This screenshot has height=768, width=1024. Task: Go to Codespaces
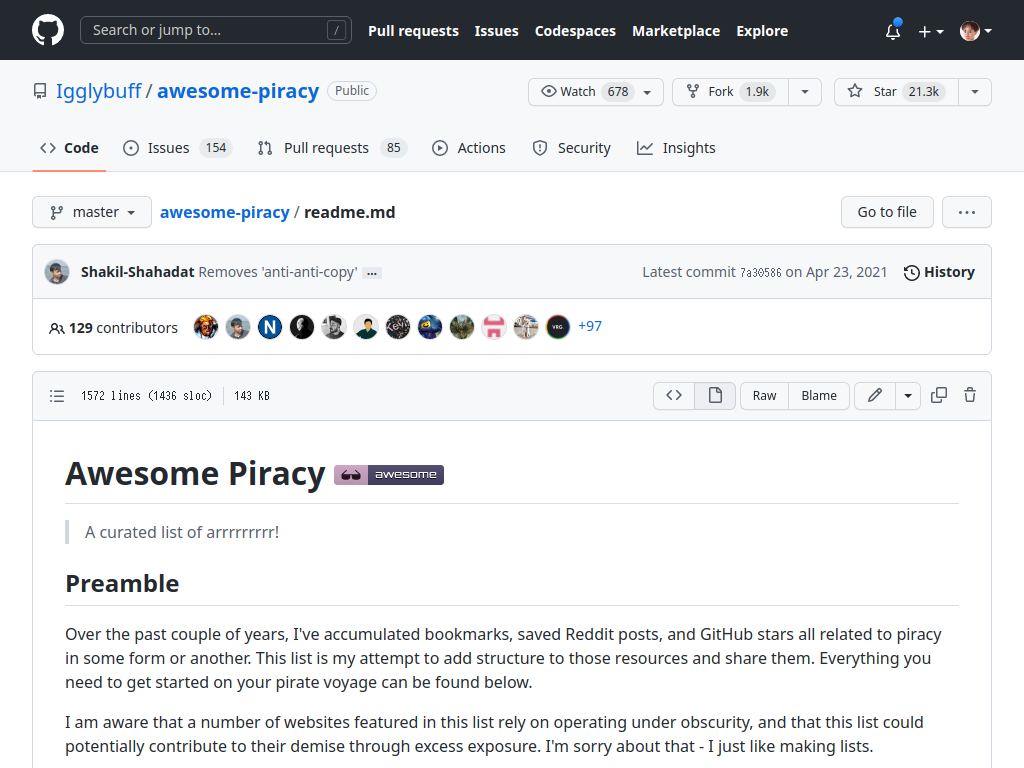point(575,31)
